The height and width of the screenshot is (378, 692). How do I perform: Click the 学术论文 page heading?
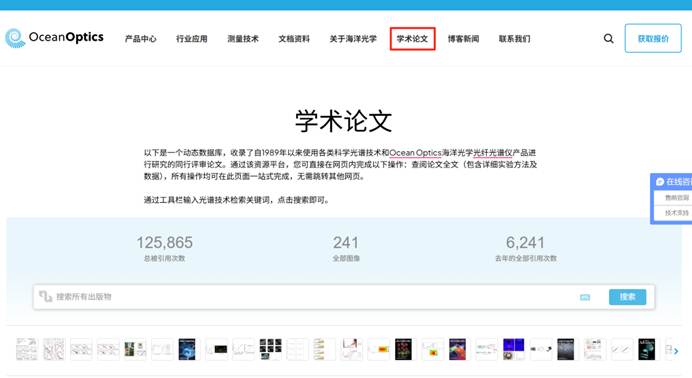[344, 121]
